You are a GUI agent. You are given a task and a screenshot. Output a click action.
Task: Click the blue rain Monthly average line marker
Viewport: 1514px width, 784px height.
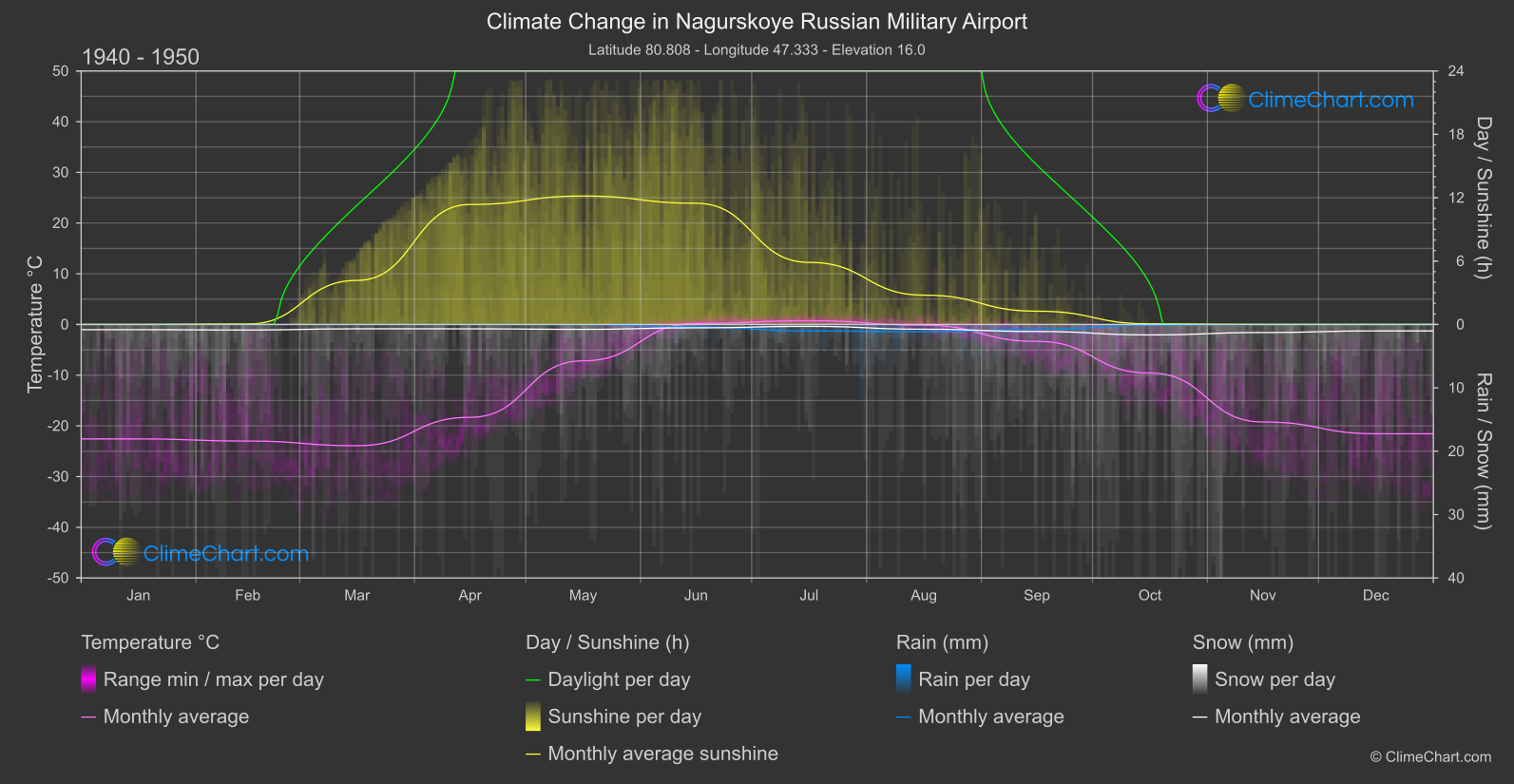(904, 717)
